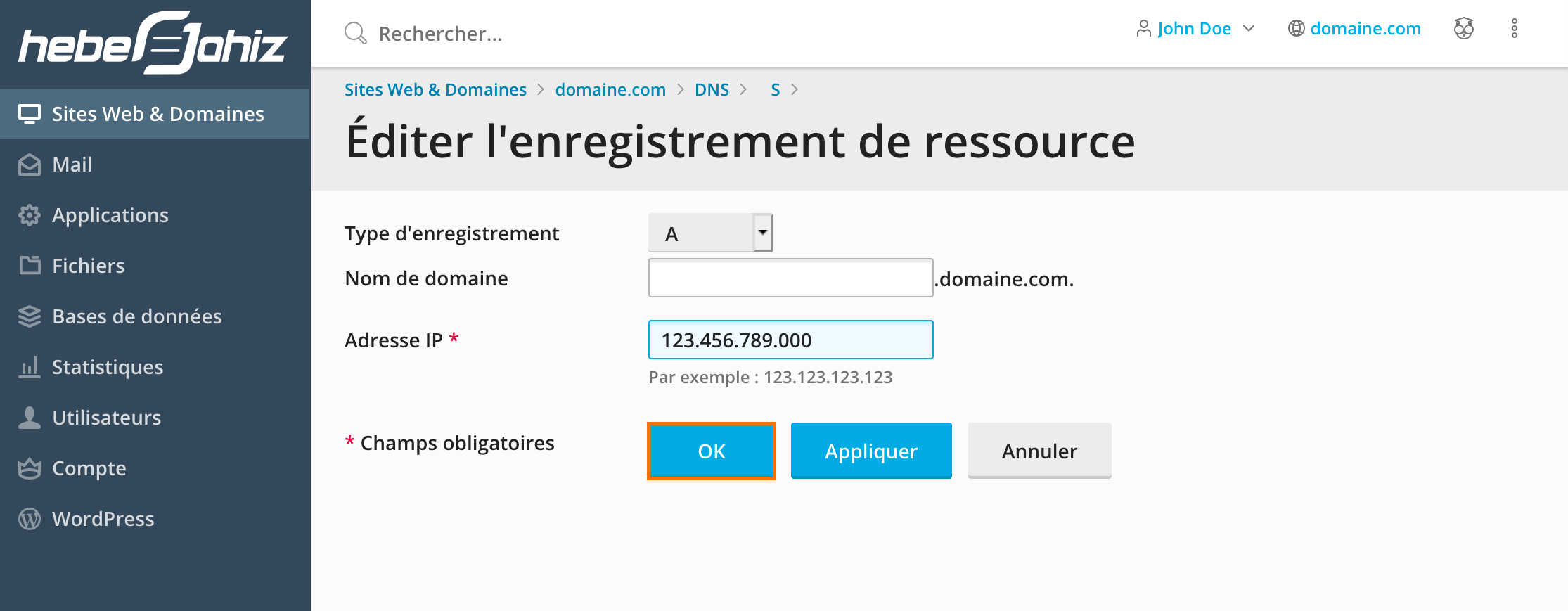Click the 'Adresse IP' label
1568x611 pixels.
tap(394, 340)
